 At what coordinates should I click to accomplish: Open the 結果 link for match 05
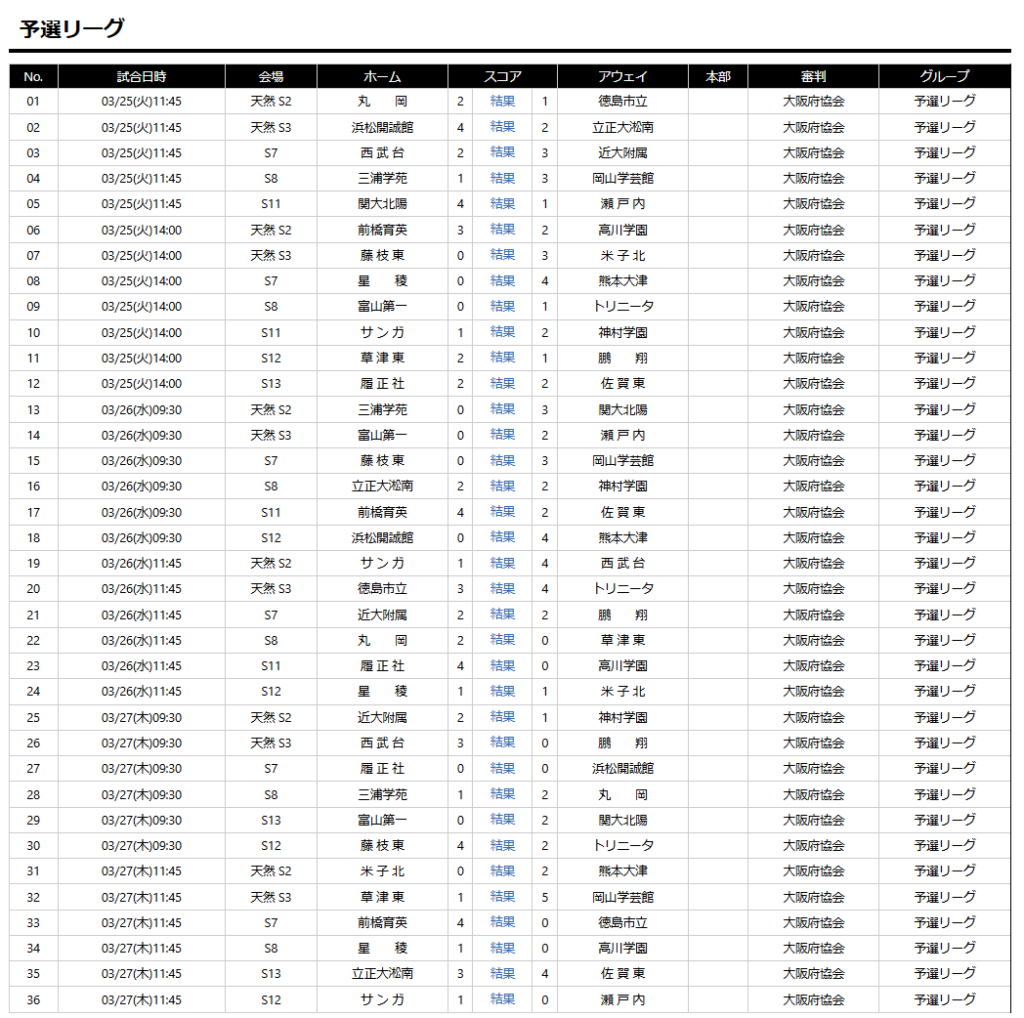[x=502, y=204]
